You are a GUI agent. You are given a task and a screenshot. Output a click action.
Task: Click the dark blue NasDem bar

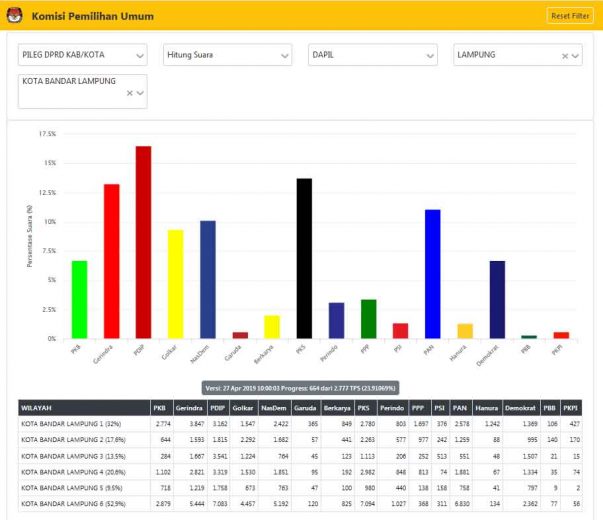[x=207, y=279]
